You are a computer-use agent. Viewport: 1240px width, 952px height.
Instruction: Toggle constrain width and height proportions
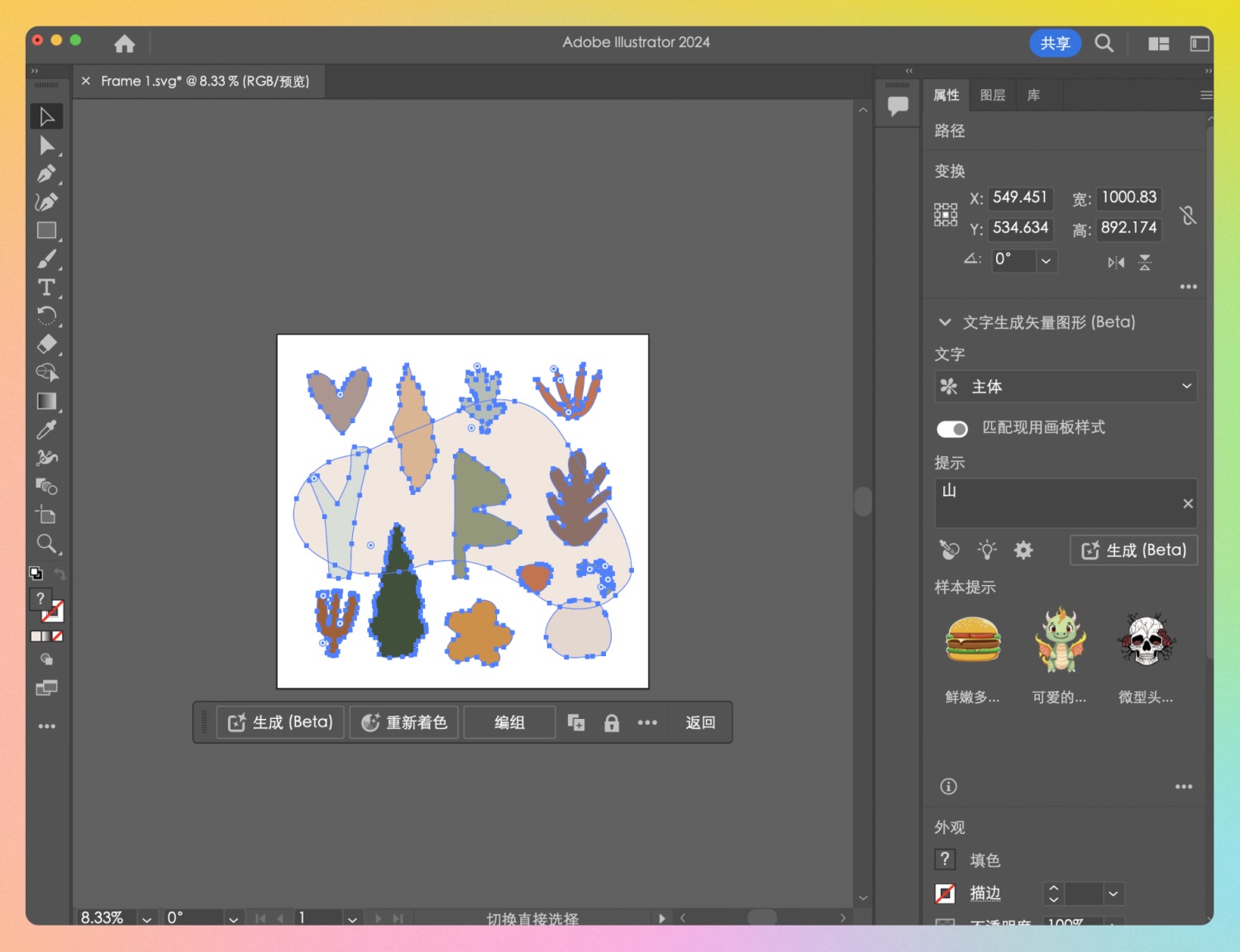pos(1188,215)
